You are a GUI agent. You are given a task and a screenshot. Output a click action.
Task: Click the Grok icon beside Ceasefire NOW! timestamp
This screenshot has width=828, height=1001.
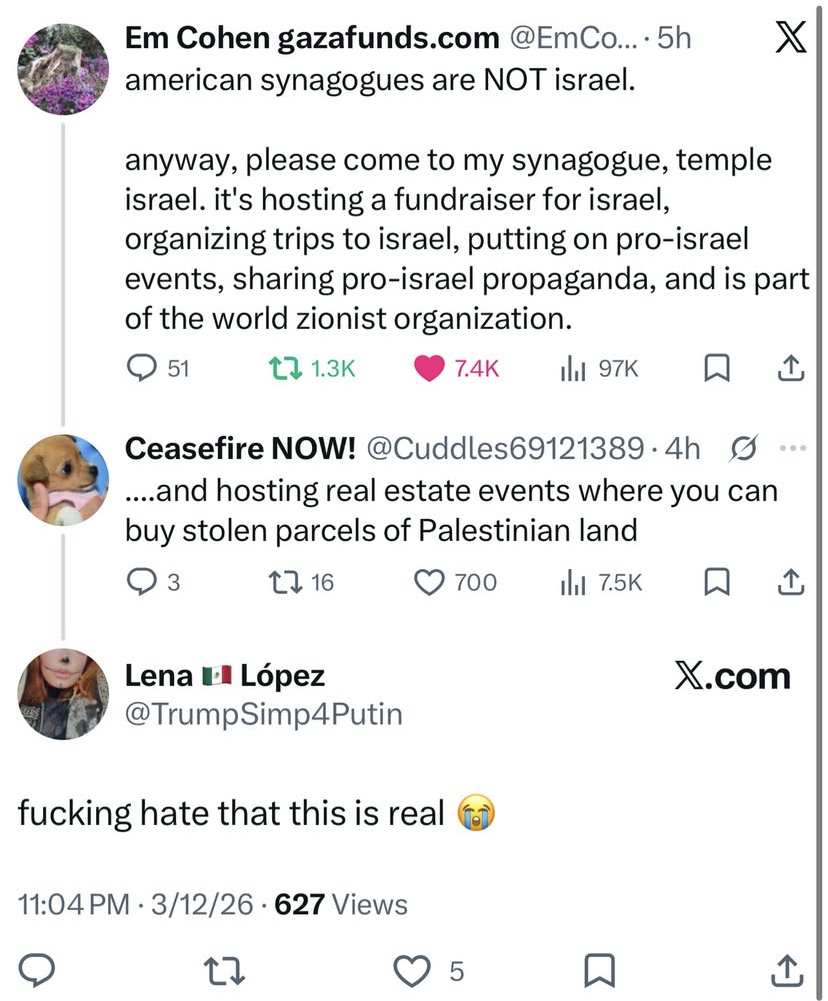point(742,450)
